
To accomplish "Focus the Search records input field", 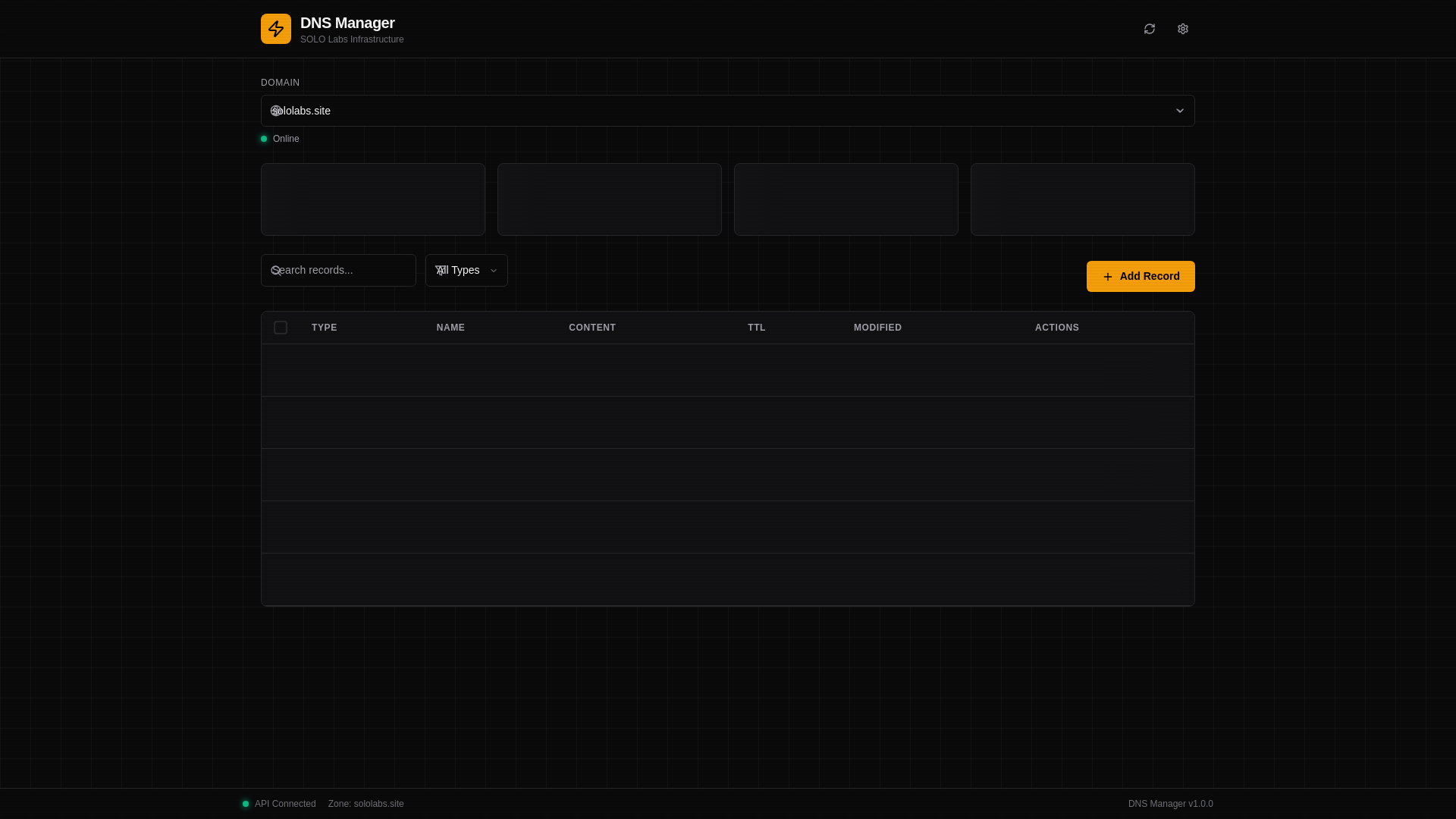I will tap(338, 270).
